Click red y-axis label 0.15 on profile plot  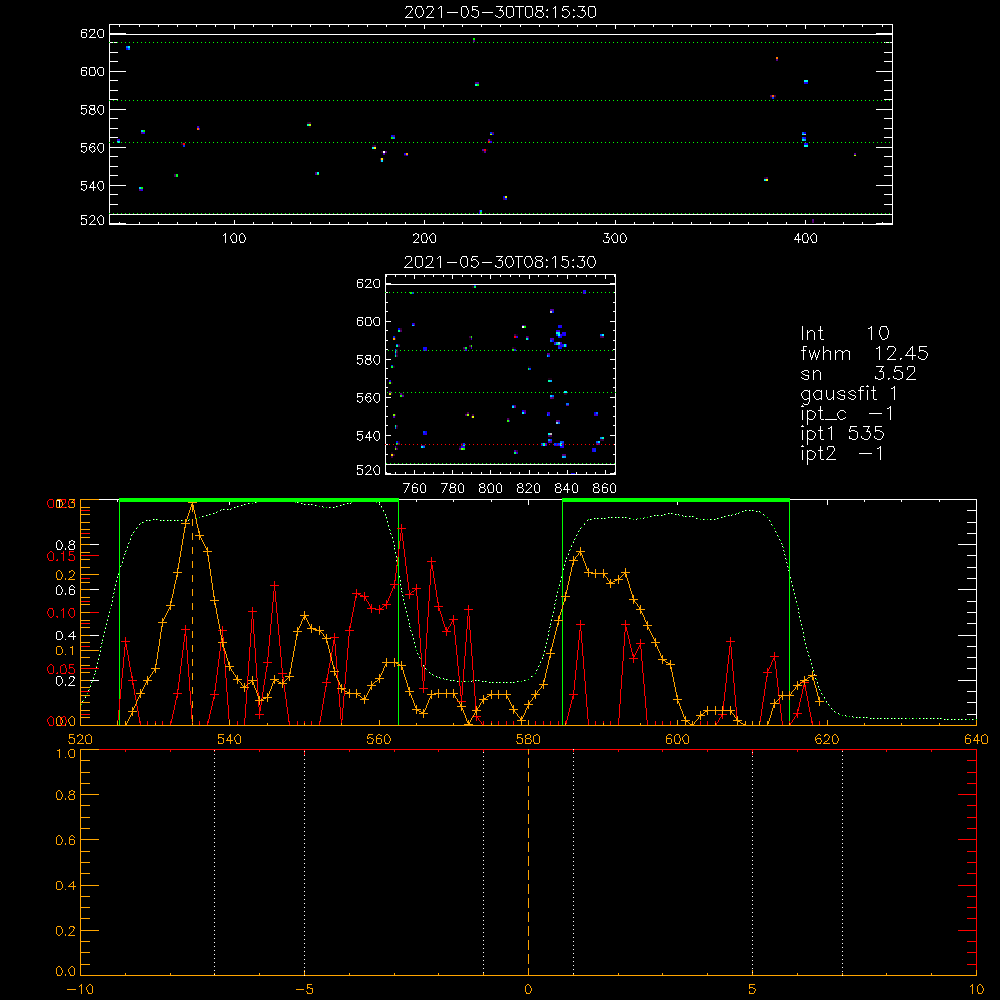(x=61, y=556)
